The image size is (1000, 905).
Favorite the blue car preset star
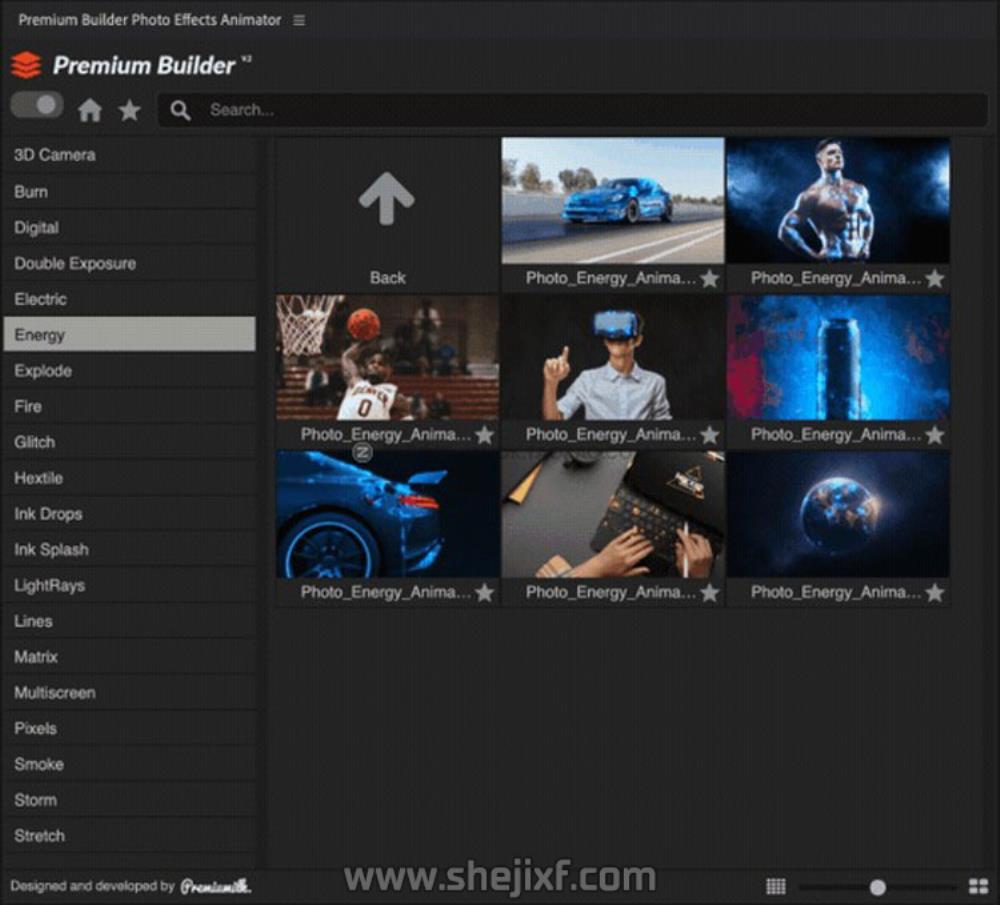click(710, 279)
